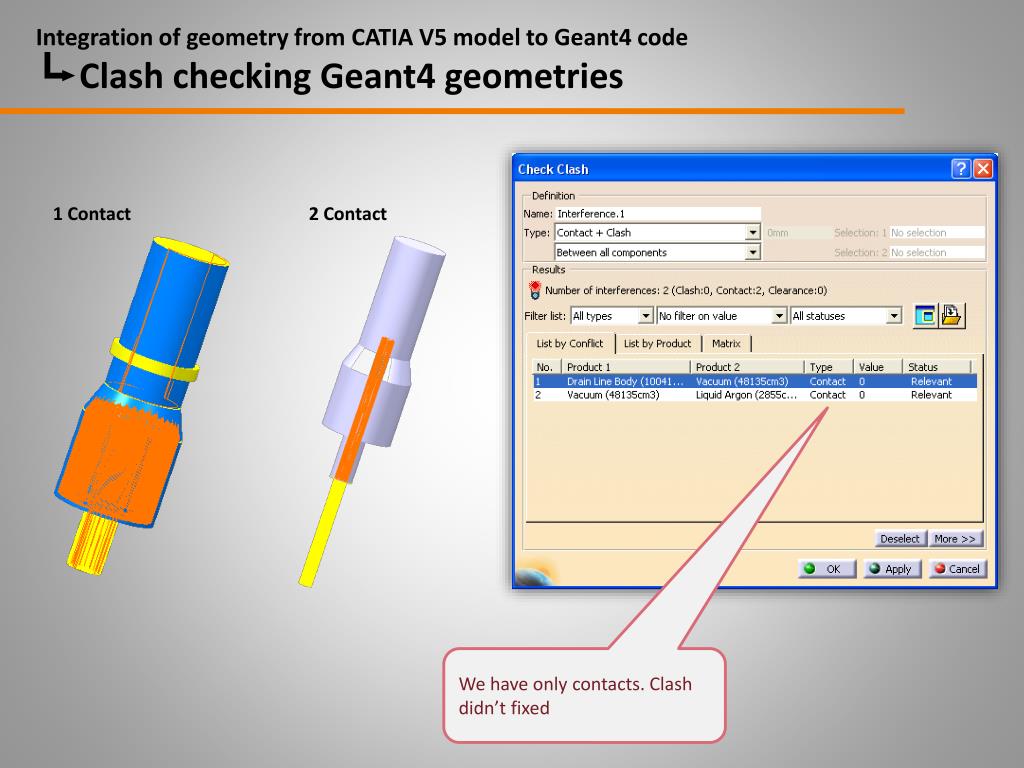Viewport: 1024px width, 768px height.
Task: Expand the No filter on value dropdown
Action: click(778, 316)
